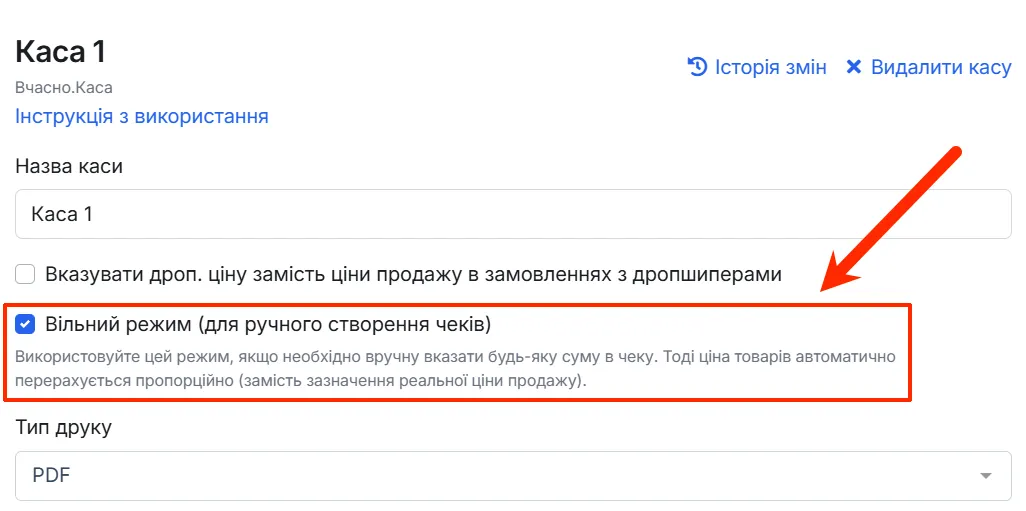Click the Каса 1 page heading
The image size is (1026, 511).
tap(60, 52)
